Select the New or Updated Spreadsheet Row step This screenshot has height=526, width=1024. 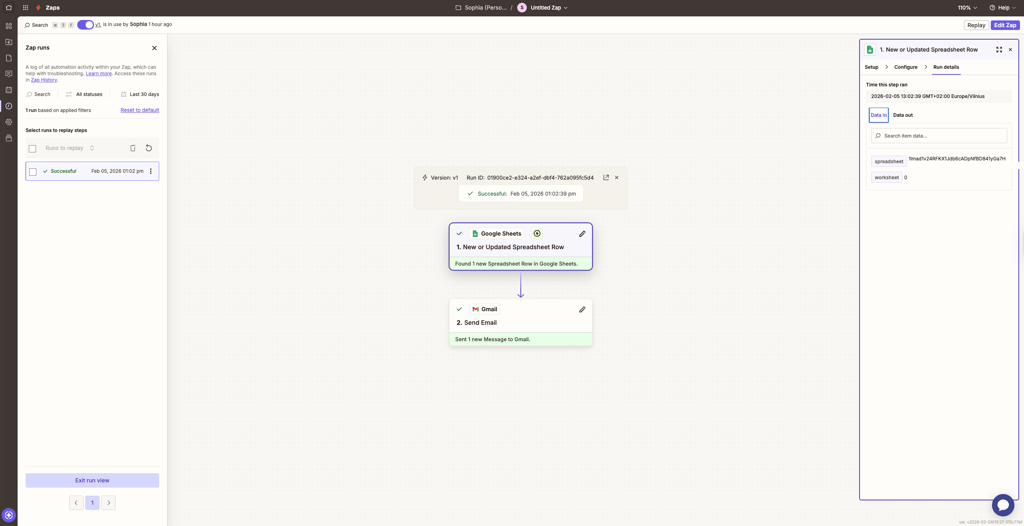coord(520,246)
